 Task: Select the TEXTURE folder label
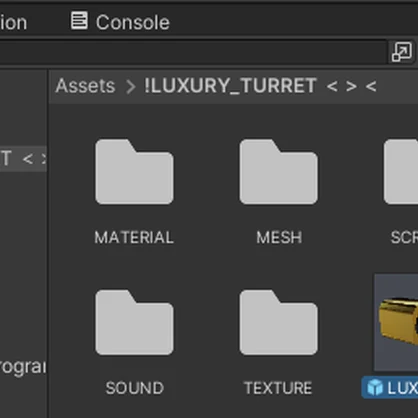(x=278, y=388)
